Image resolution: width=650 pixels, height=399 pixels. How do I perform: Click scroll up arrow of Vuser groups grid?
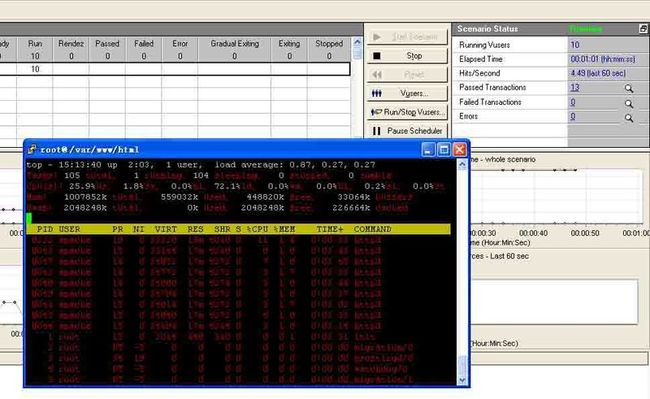pos(357,42)
